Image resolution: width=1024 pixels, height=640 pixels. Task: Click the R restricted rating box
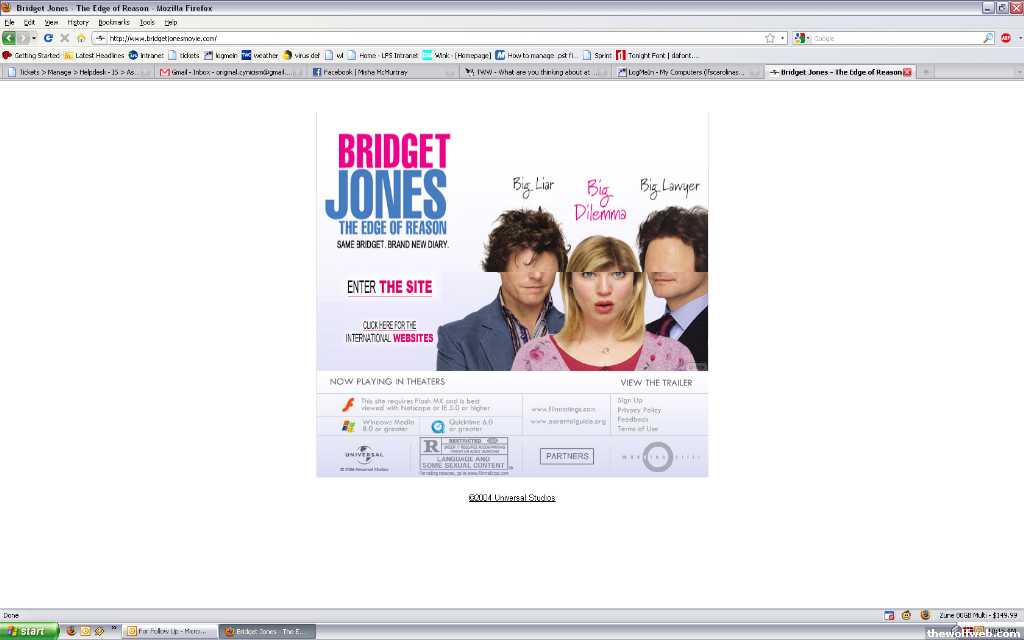click(x=464, y=454)
